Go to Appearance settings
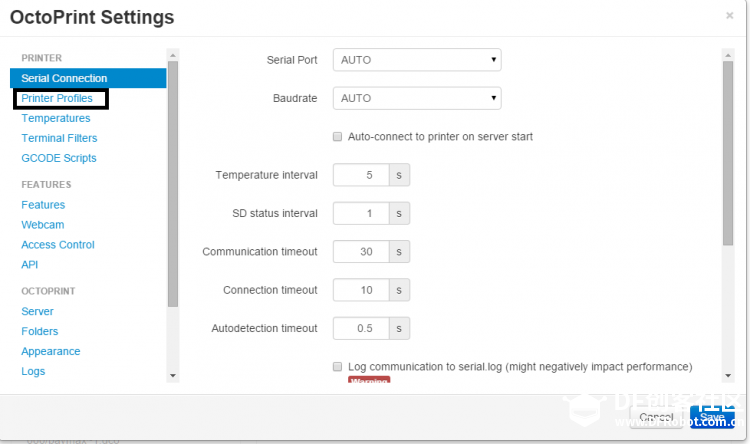Viewport: 750px width, 444px height. point(51,351)
